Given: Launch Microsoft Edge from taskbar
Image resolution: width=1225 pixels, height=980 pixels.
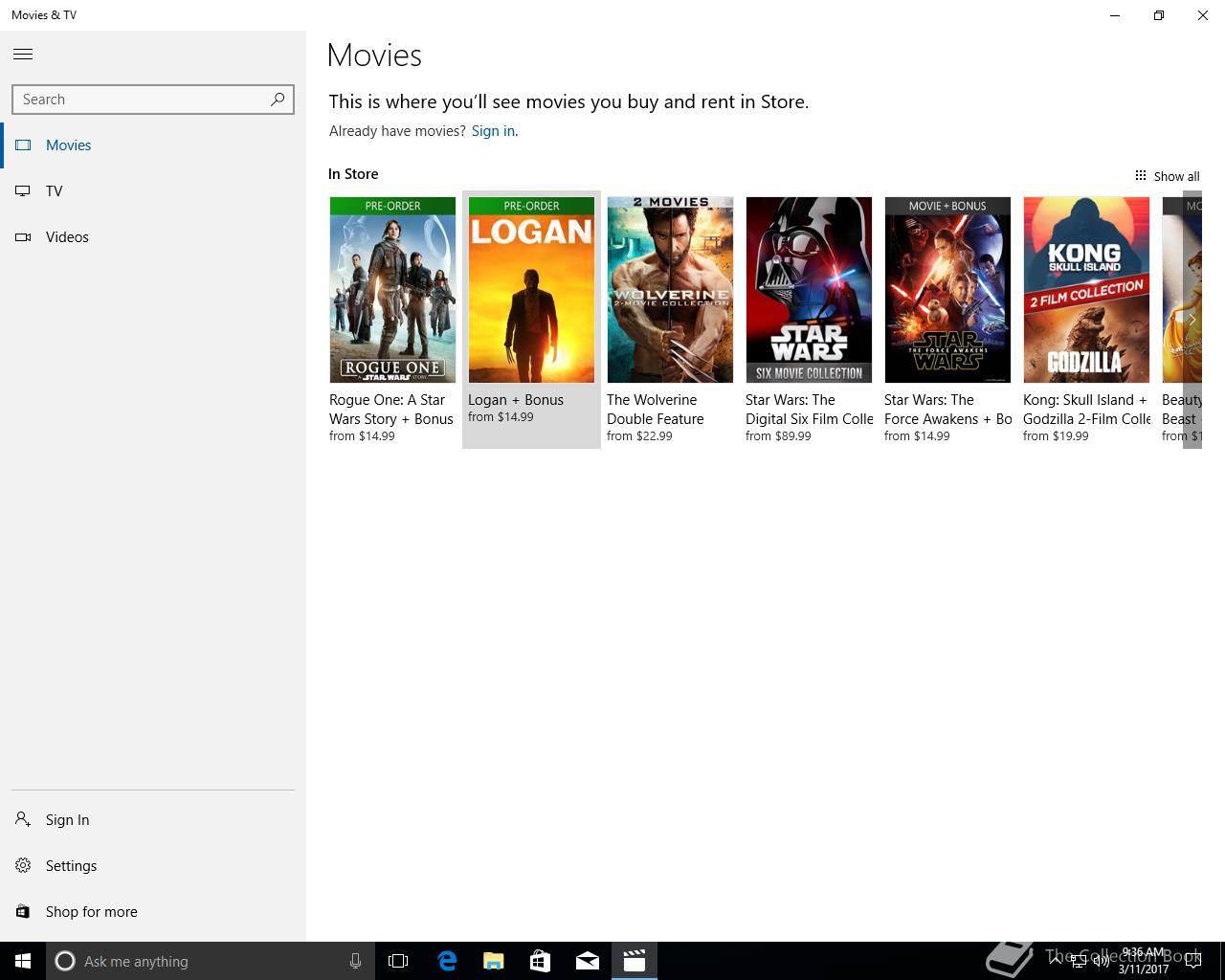Looking at the screenshot, I should [446, 961].
